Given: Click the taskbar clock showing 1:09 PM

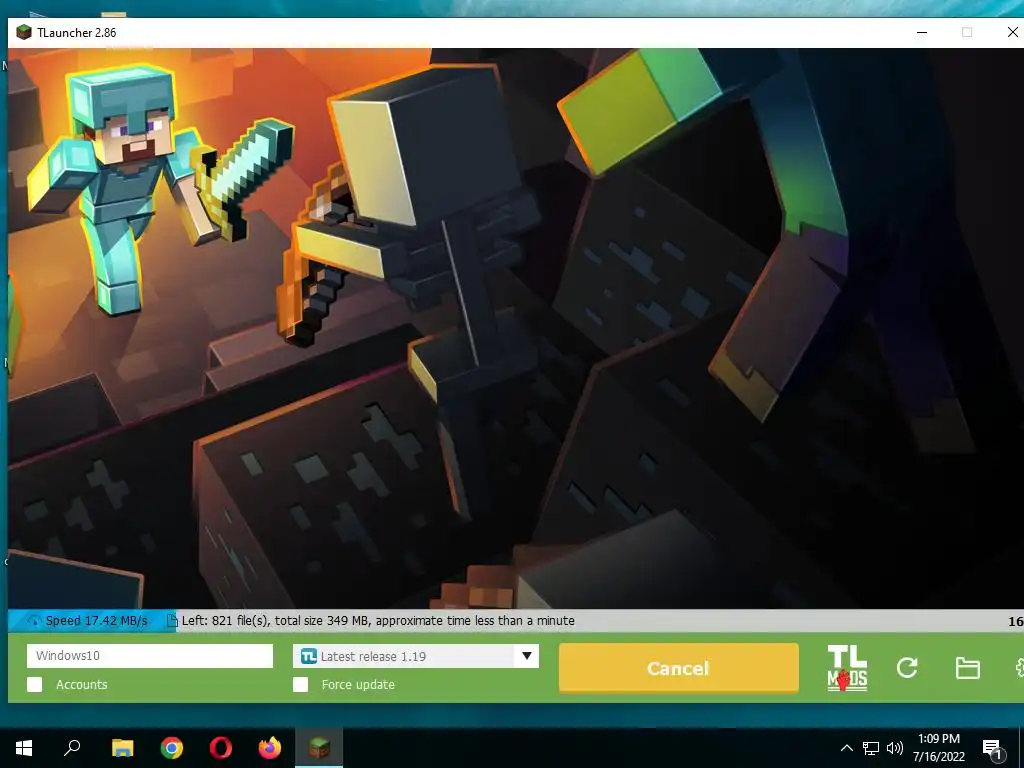Looking at the screenshot, I should pyautogui.click(x=938, y=748).
